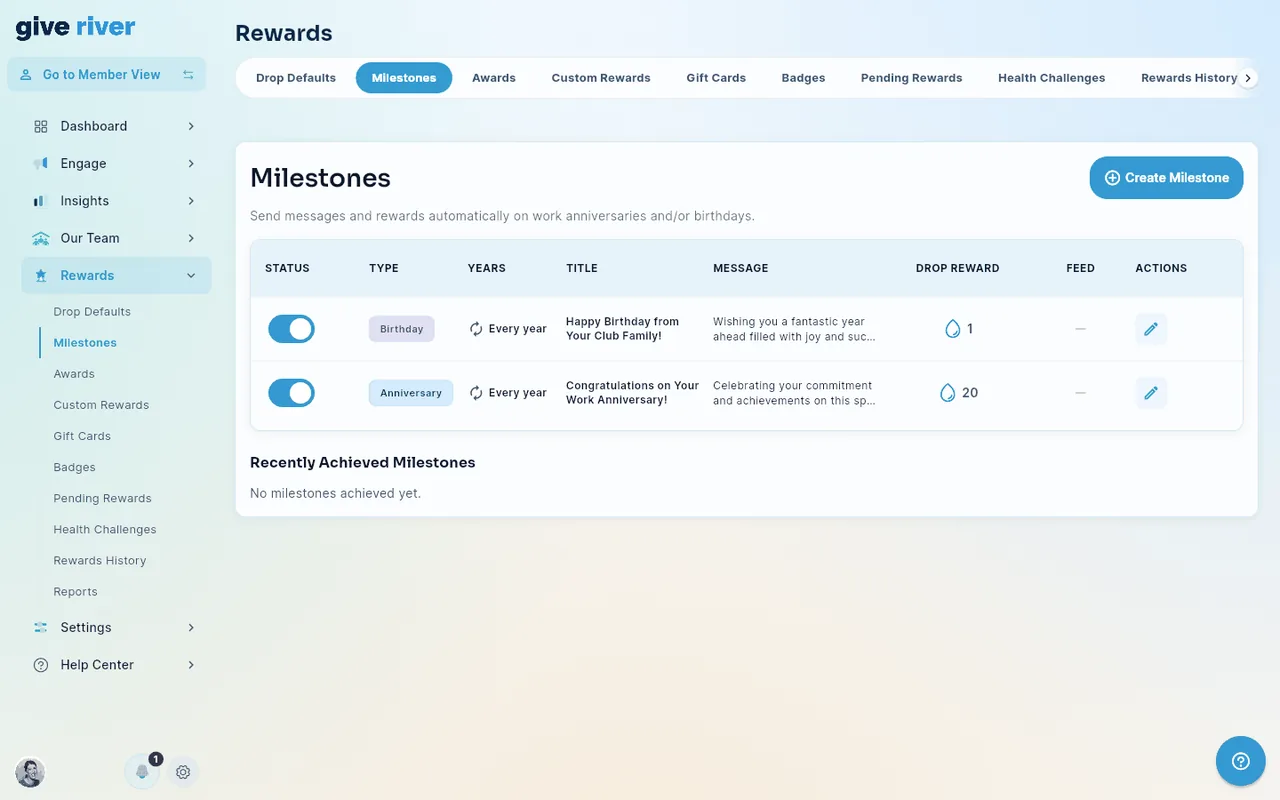This screenshot has width=1280, height=800.
Task: Click the Settings sliders icon in sidebar
Action: tap(41, 627)
